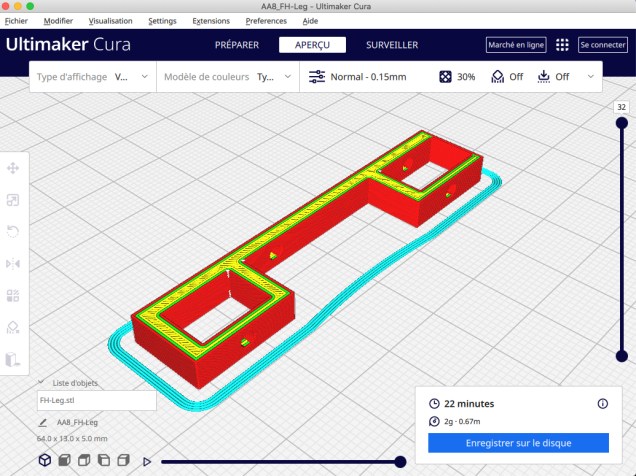Switch to the PRÉPARER tab
Screen dimensions: 636x476
pos(237,45)
